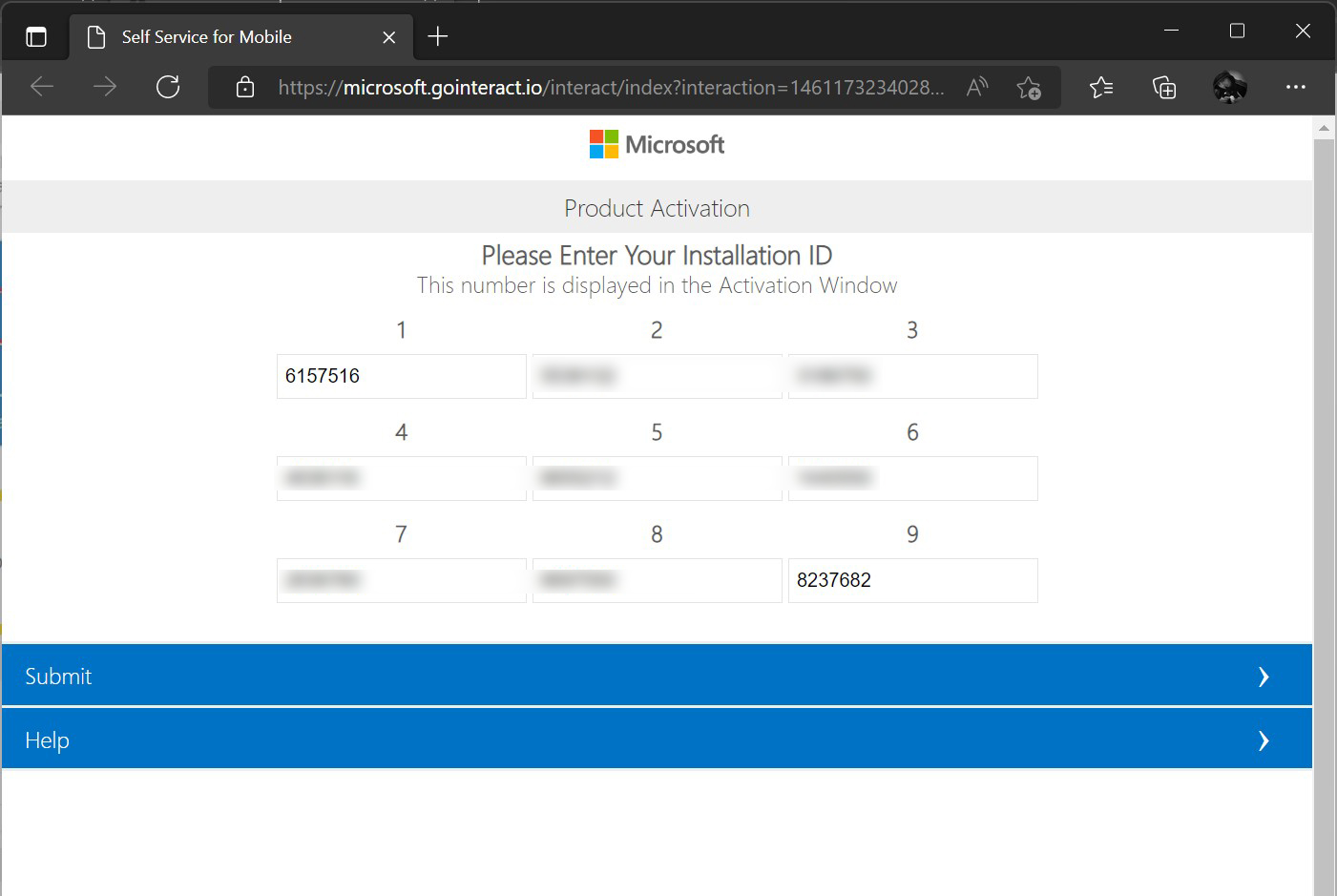Click the chevron on the Submit bar
Screen dimensions: 1337x896
pos(1264,677)
